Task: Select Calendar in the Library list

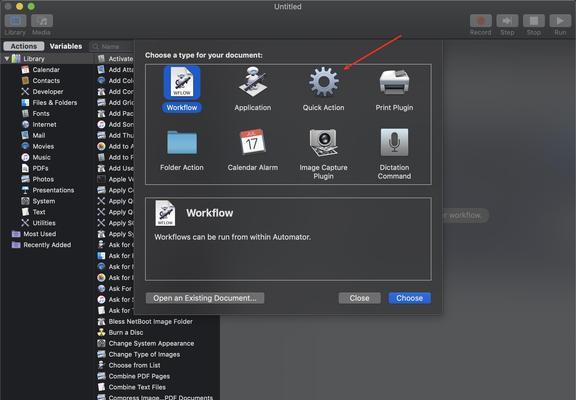Action: pyautogui.click(x=46, y=69)
